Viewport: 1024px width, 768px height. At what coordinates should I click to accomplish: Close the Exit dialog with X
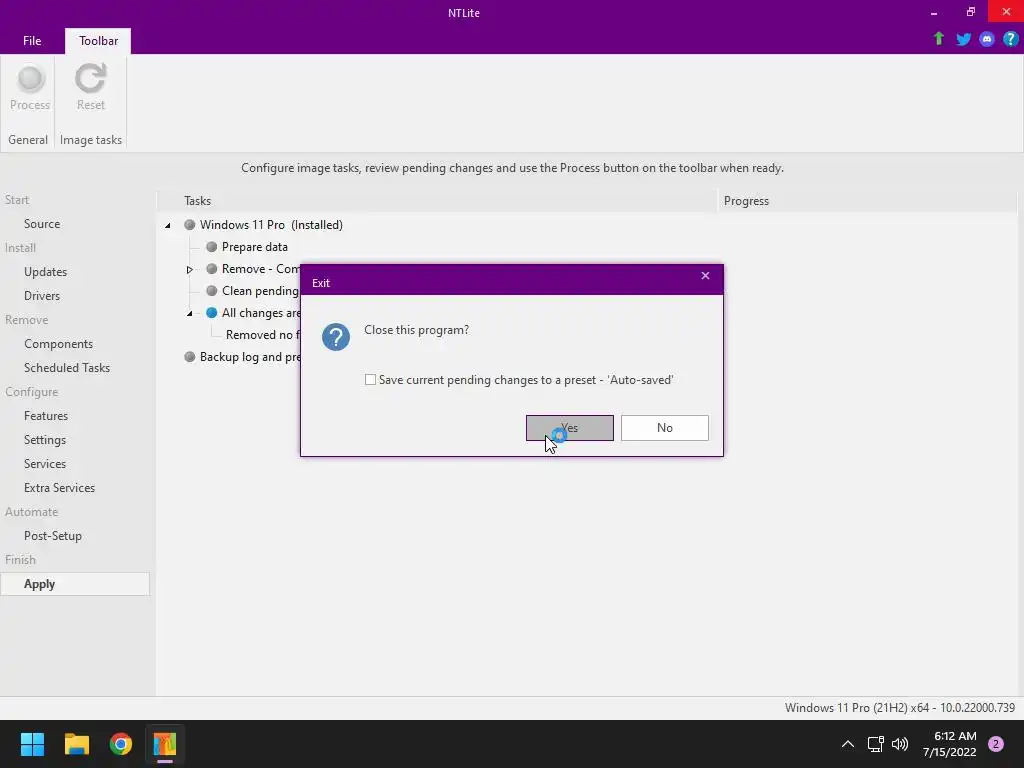pos(705,276)
